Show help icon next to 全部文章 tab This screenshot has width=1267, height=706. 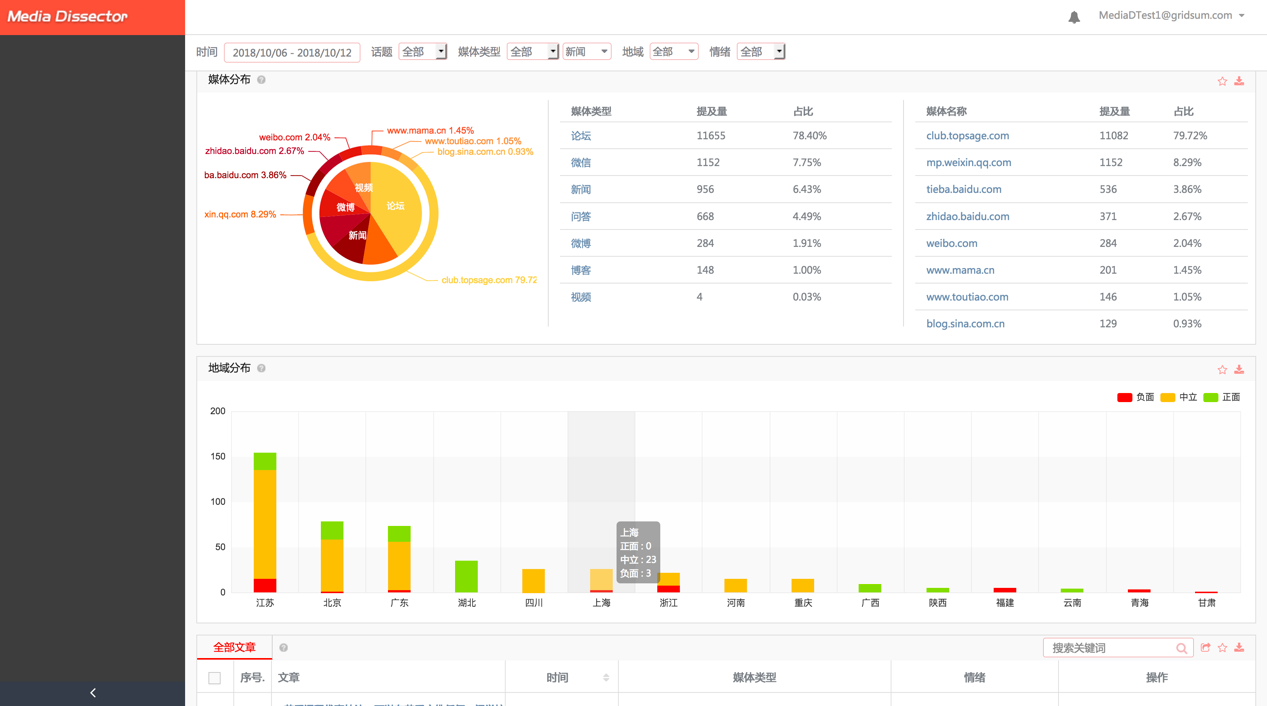point(284,648)
